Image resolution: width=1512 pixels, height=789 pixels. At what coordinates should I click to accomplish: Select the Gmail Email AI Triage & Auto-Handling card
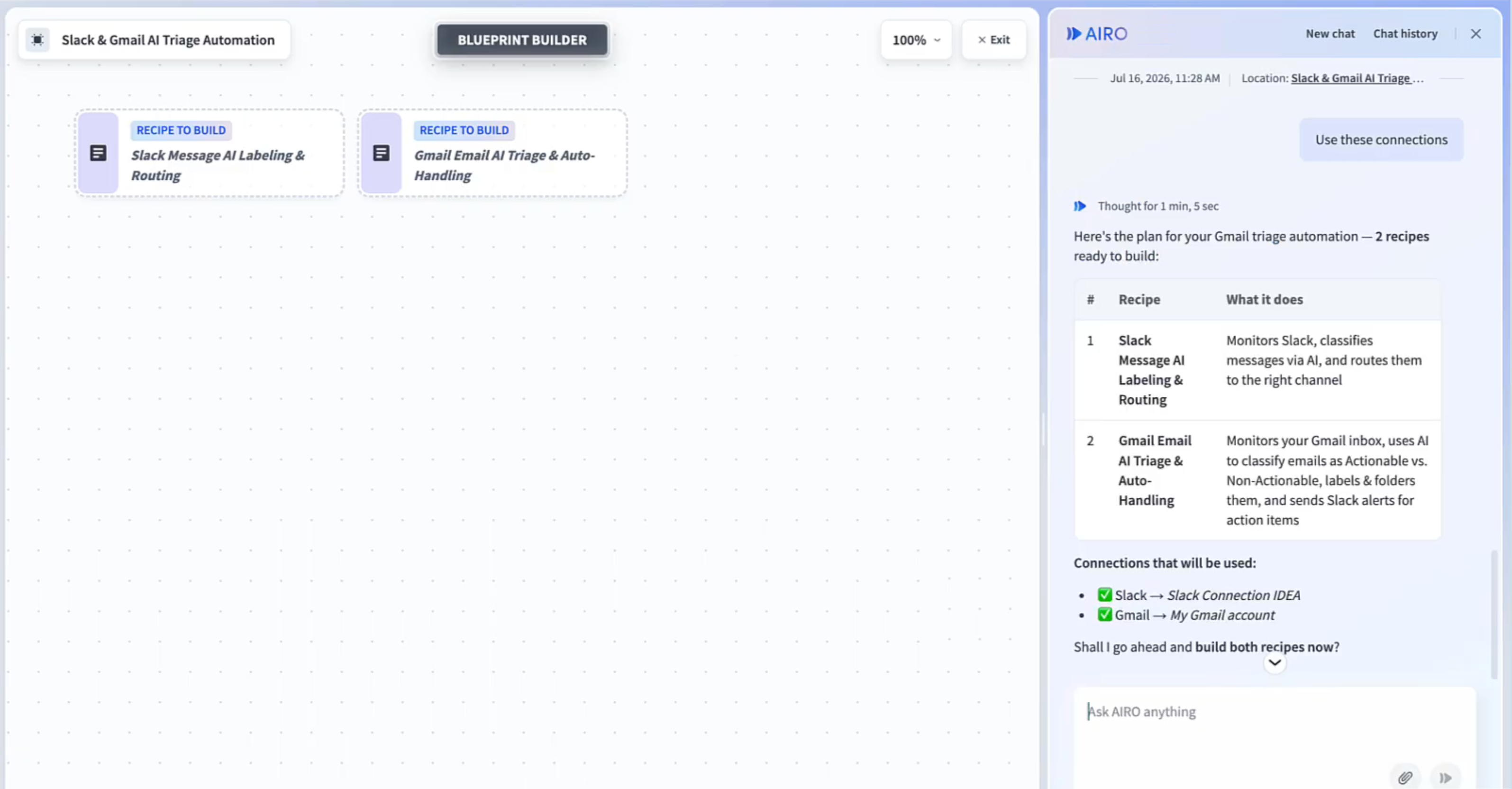pyautogui.click(x=493, y=153)
